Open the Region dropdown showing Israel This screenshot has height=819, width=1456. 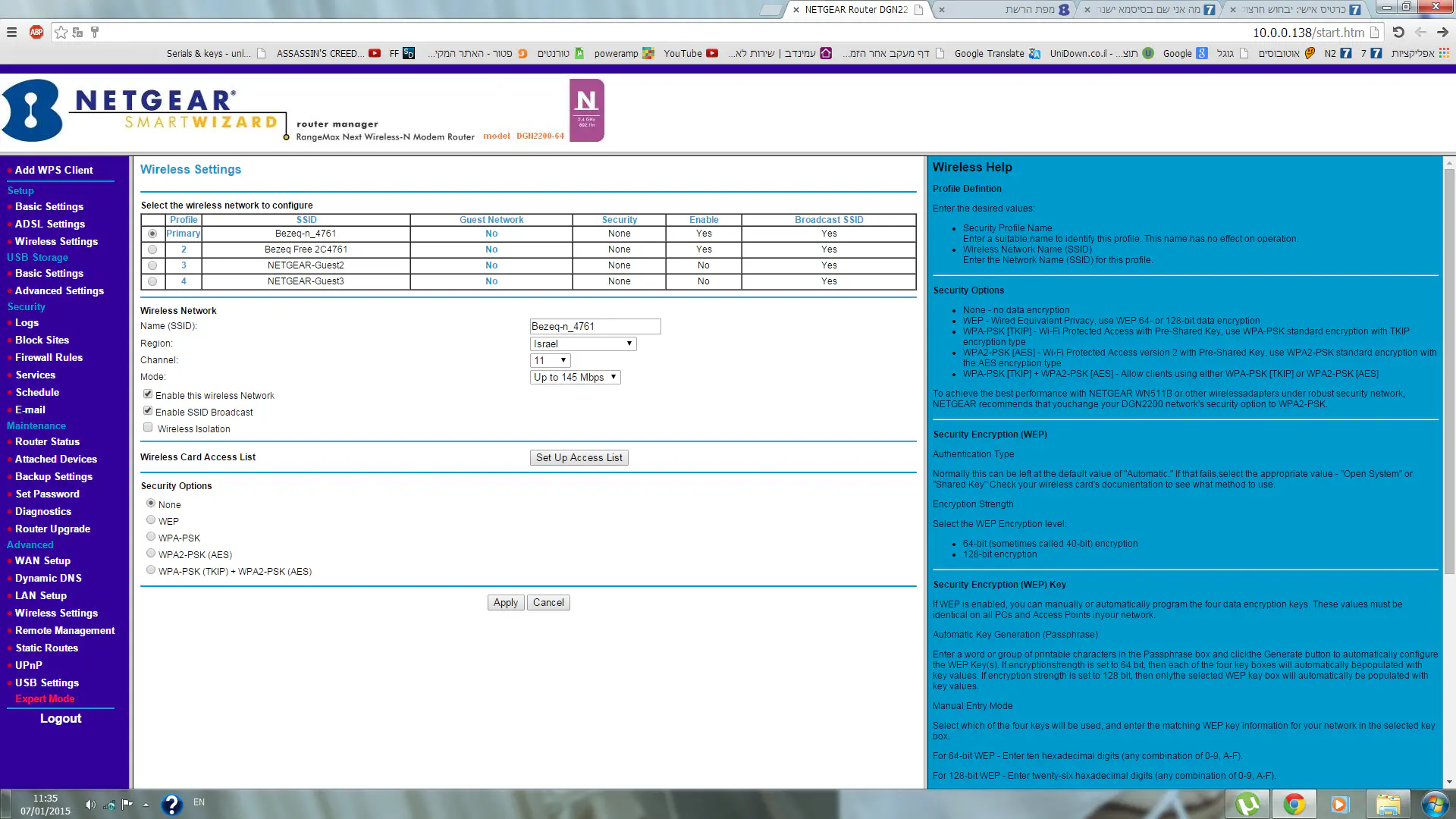(582, 344)
